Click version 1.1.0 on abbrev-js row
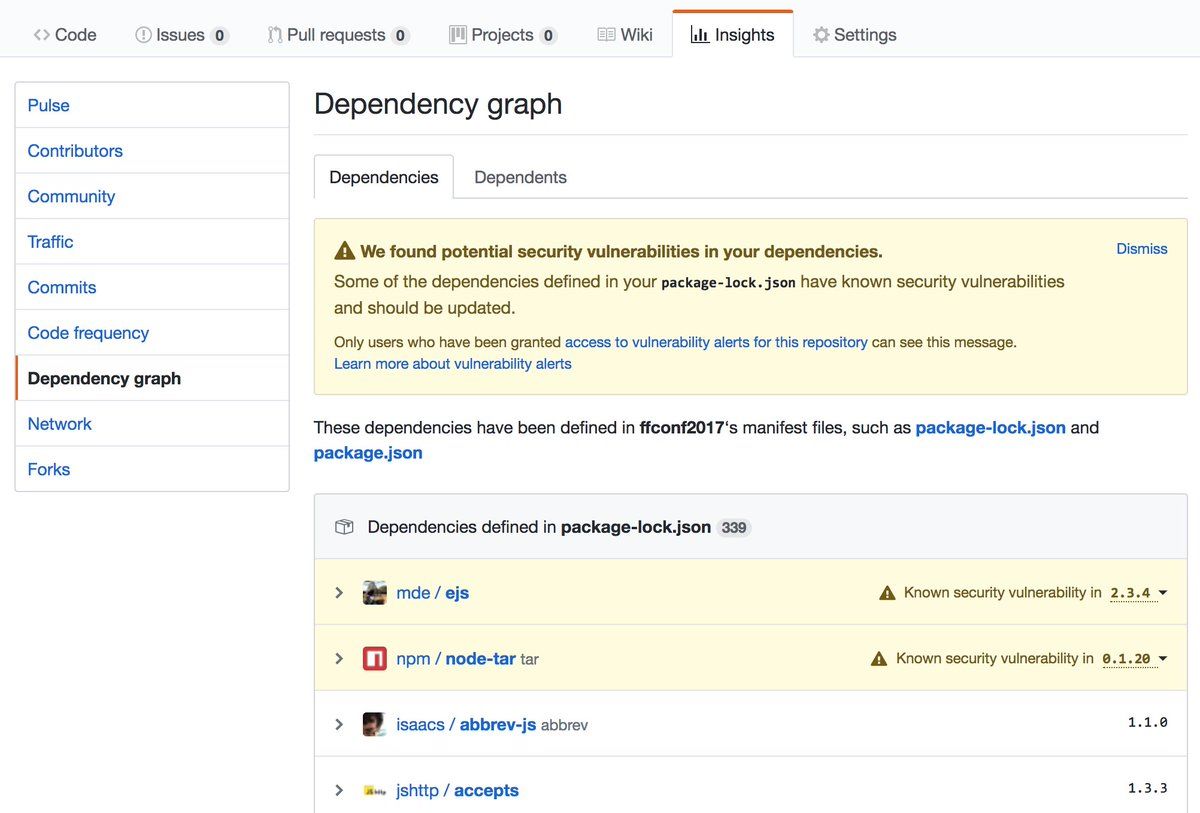 (1148, 722)
